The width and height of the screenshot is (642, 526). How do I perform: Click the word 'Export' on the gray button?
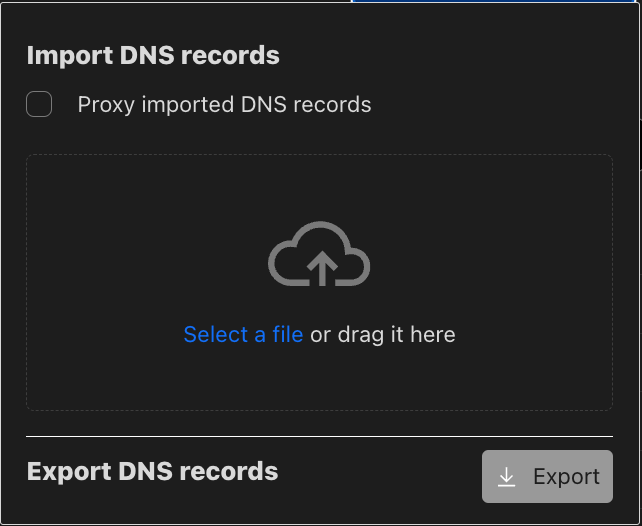pos(567,477)
